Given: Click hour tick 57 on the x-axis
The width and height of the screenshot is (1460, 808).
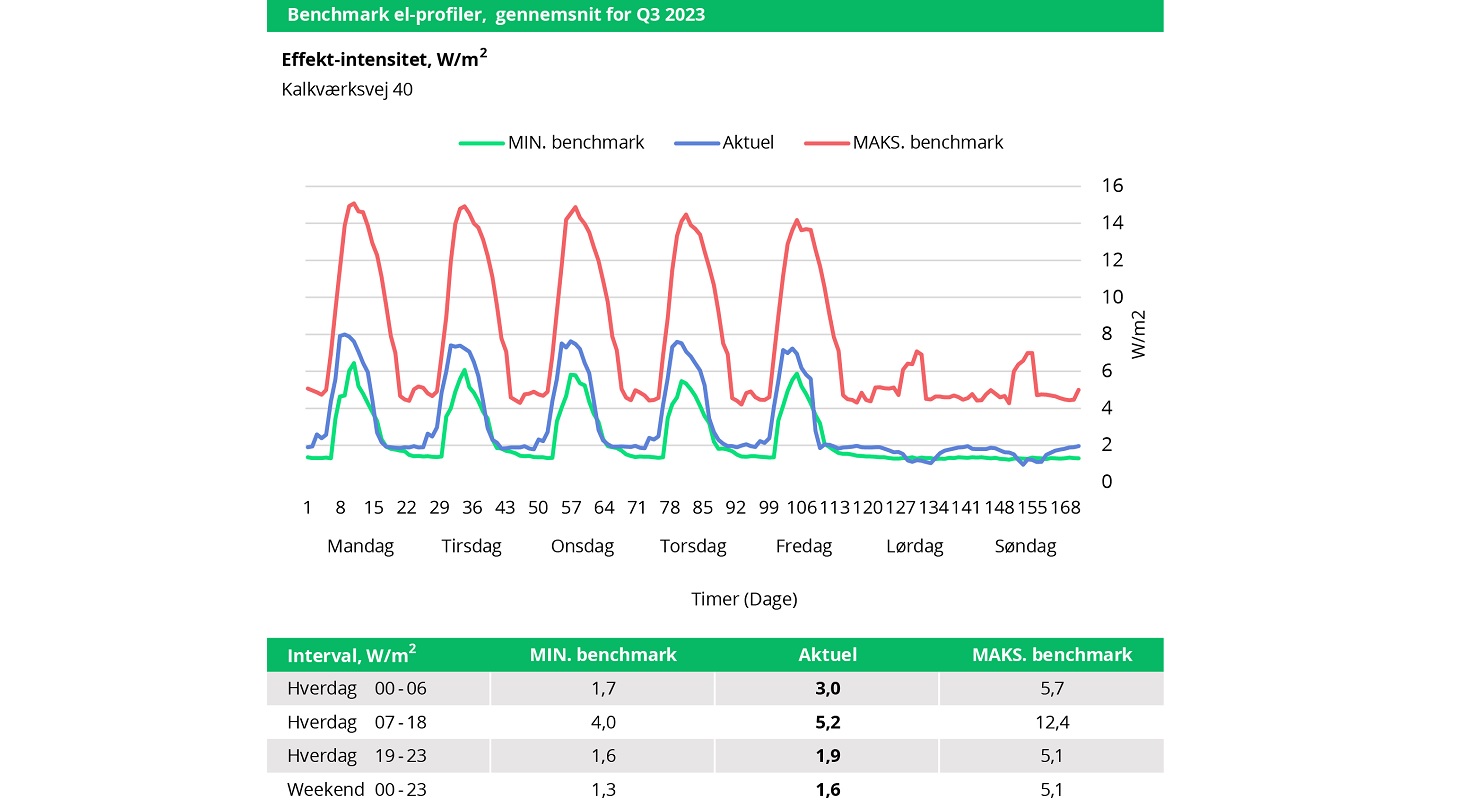Looking at the screenshot, I should pos(571,508).
